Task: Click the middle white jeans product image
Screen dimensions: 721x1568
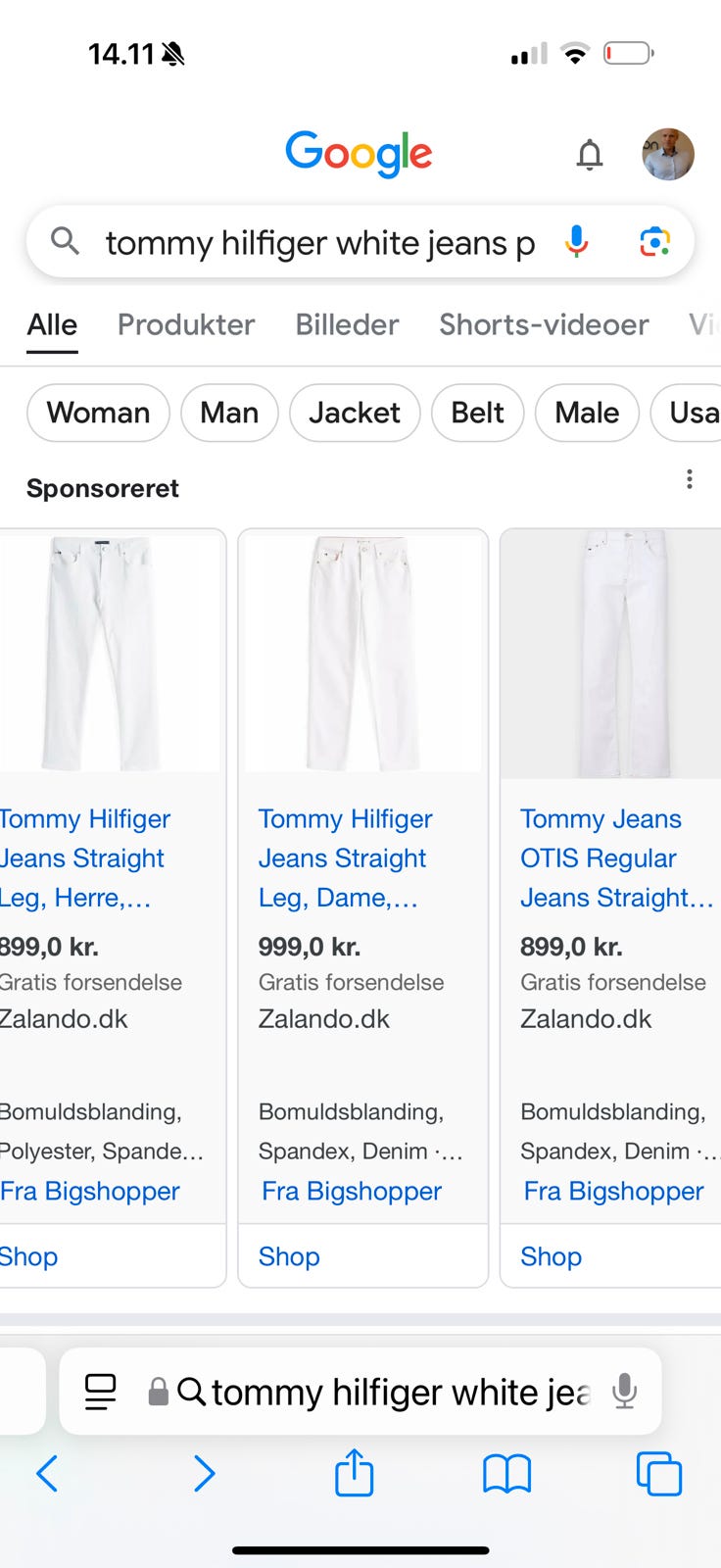Action: coord(362,653)
